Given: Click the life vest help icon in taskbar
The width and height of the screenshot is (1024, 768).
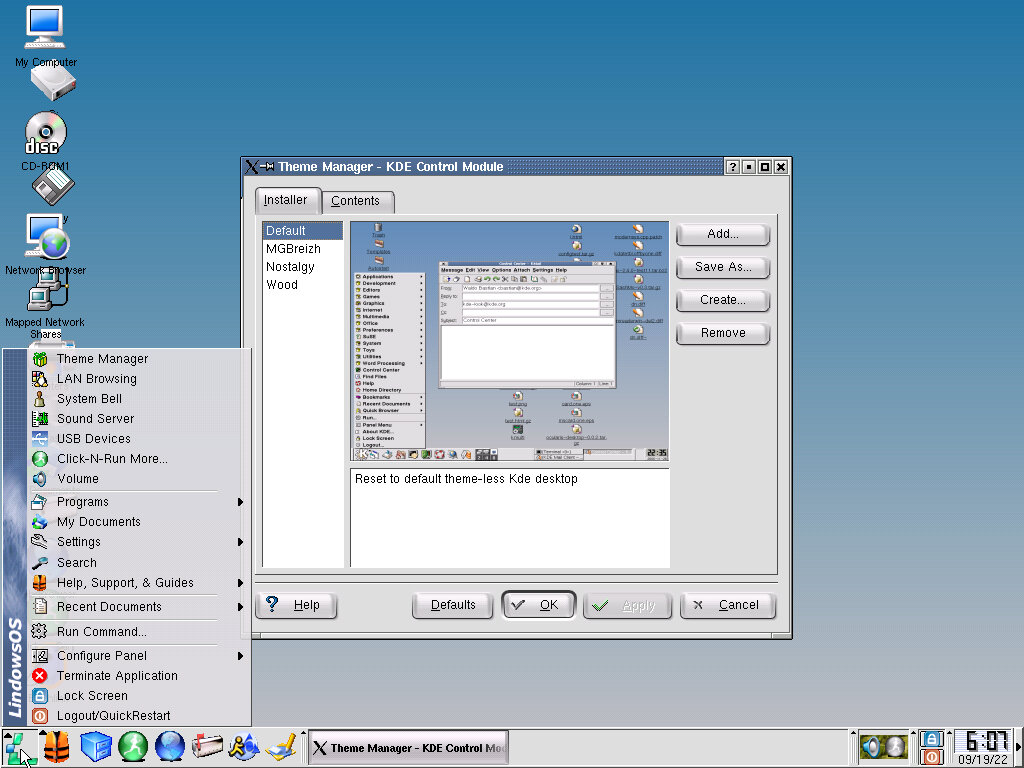Looking at the screenshot, I should (56, 746).
